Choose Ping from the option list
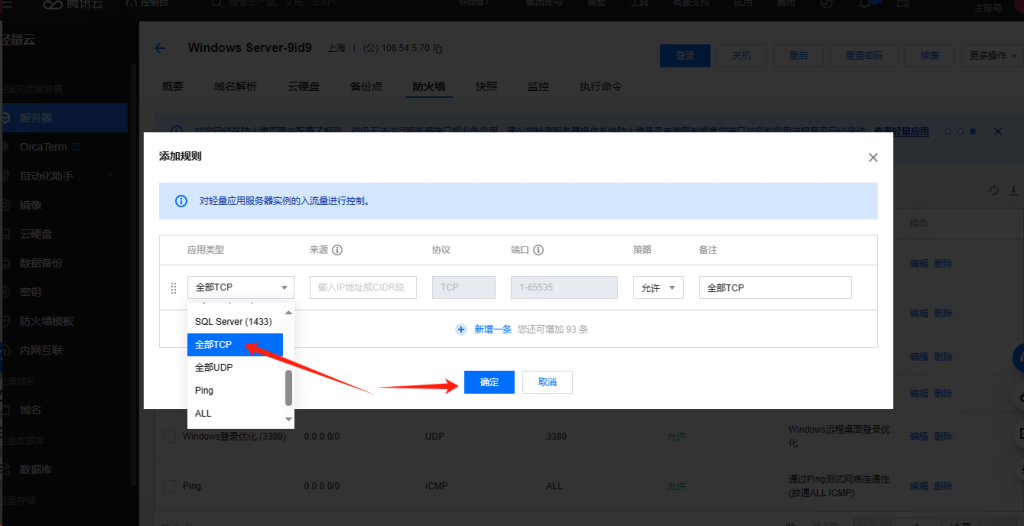1024x526 pixels. 235,390
